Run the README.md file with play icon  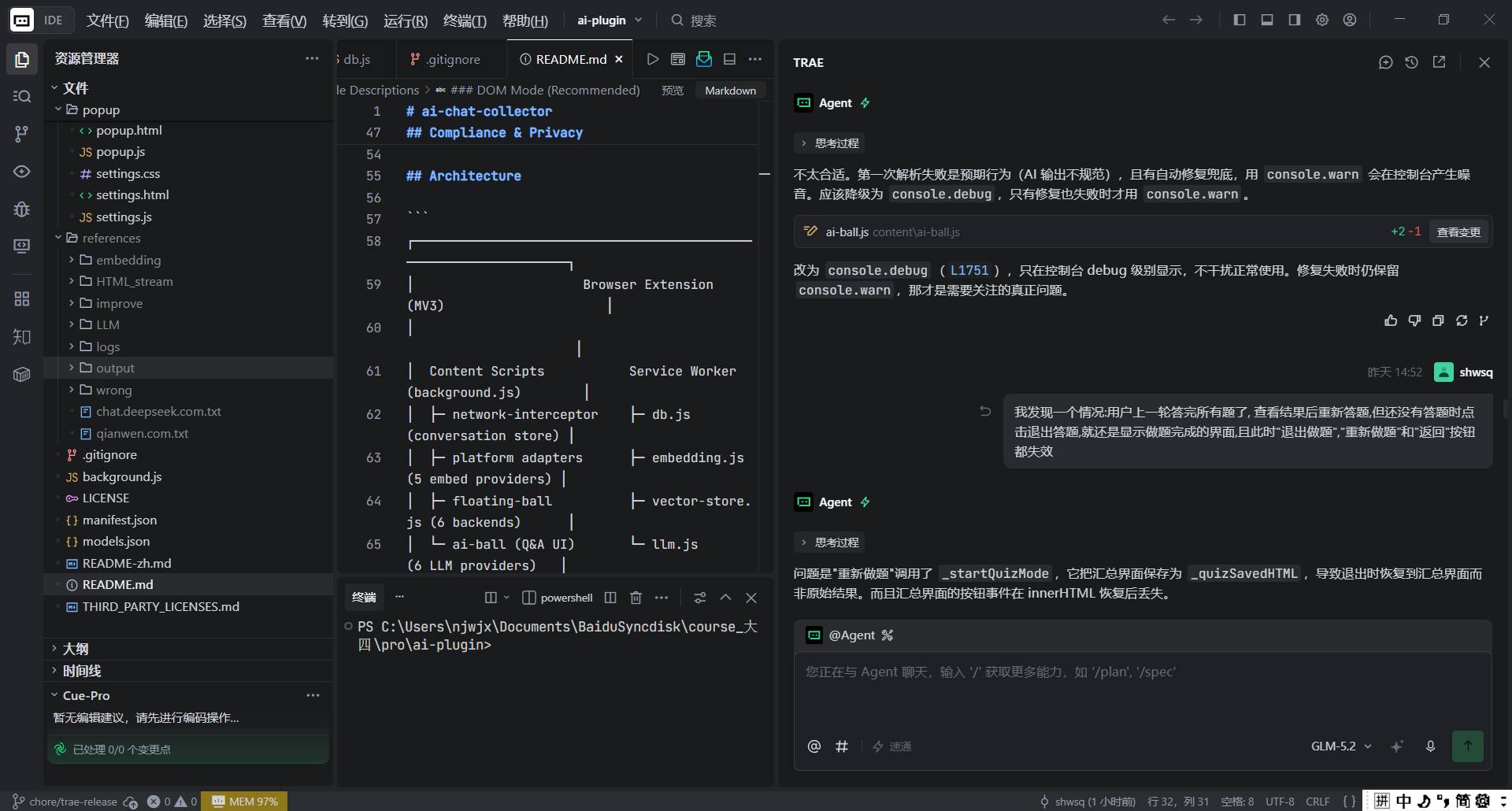click(652, 59)
